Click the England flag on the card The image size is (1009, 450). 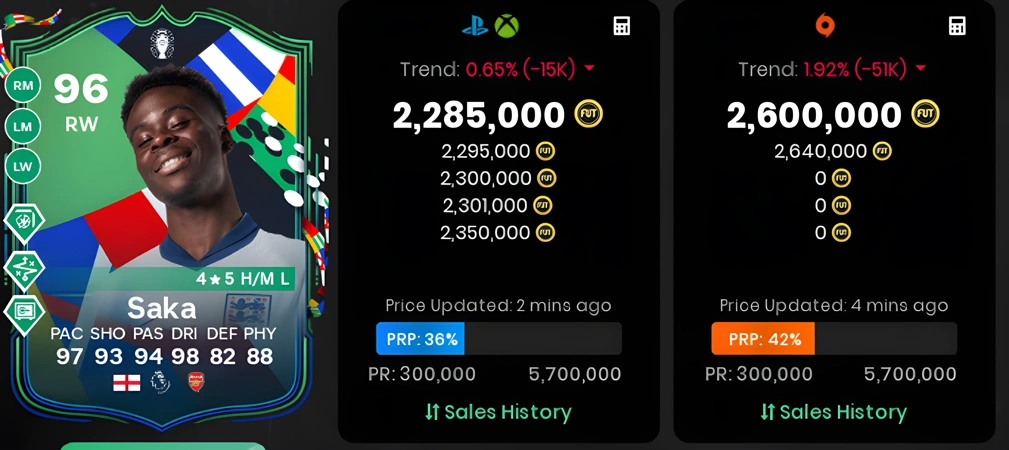click(x=126, y=382)
